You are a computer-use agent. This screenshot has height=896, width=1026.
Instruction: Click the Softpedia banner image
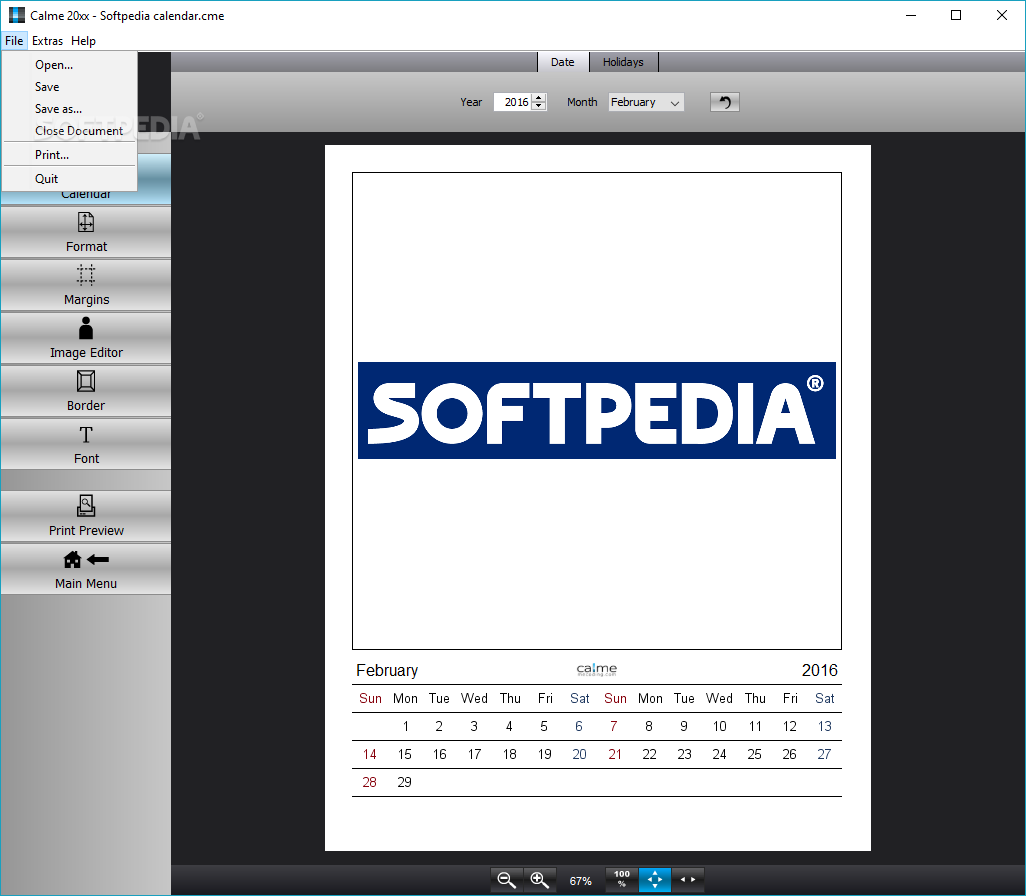click(596, 410)
